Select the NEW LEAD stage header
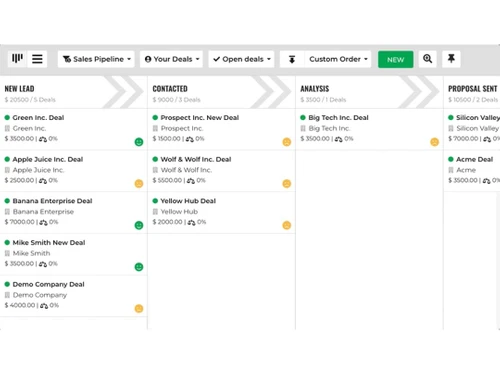The height and width of the screenshot is (375, 500). pyautogui.click(x=19, y=89)
